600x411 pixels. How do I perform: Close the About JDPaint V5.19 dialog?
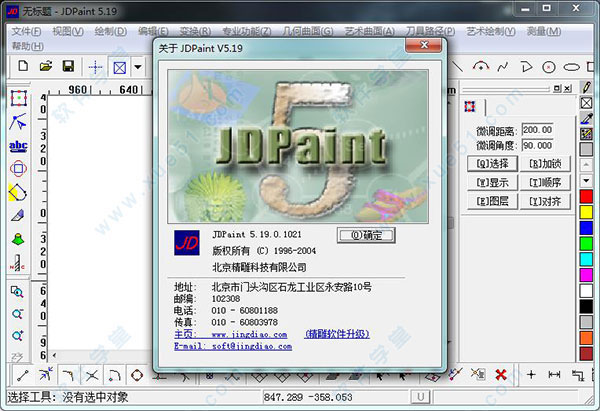(x=424, y=45)
